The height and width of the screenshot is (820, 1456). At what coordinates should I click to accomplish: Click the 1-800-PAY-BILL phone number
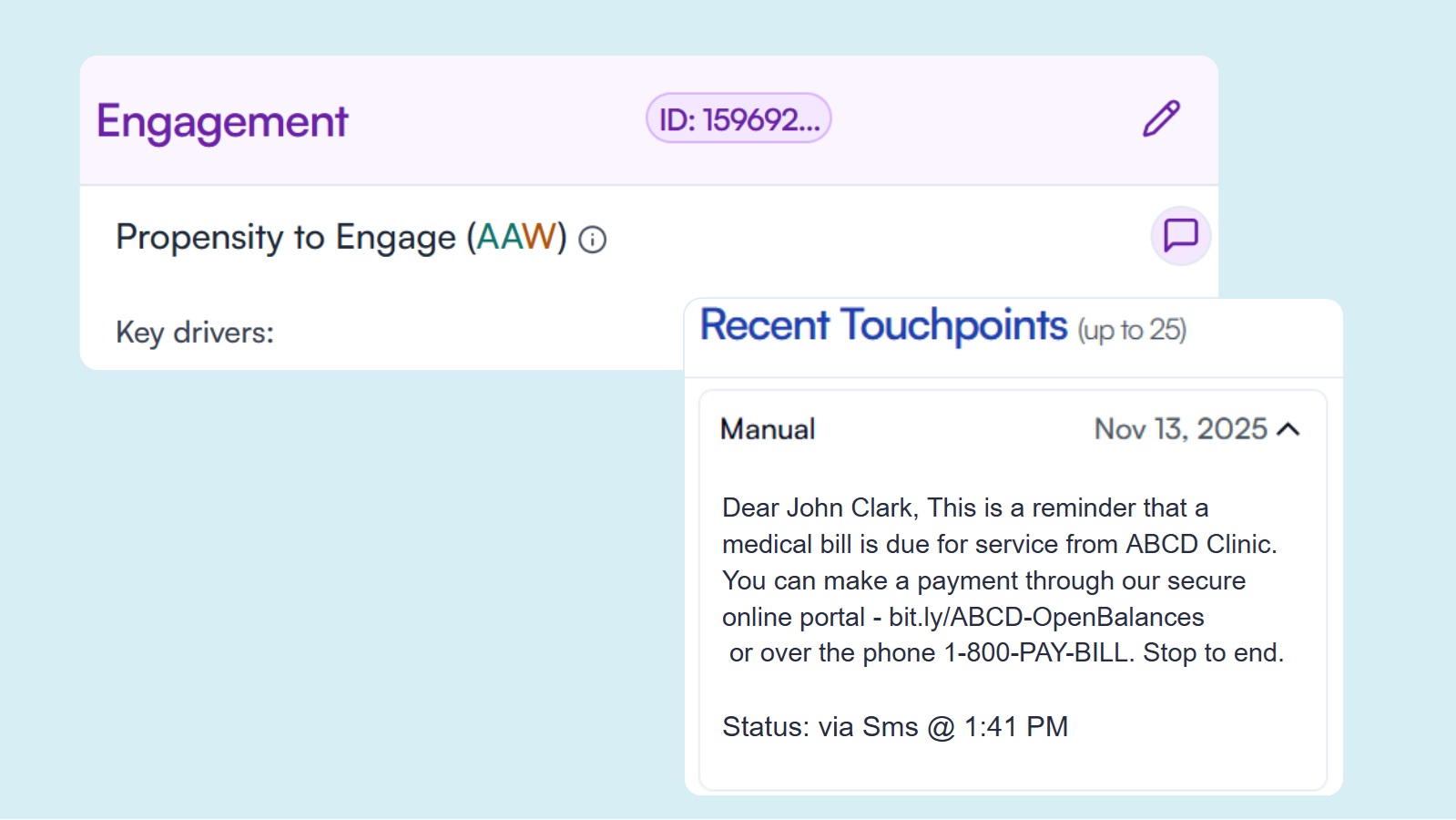coord(1035,653)
